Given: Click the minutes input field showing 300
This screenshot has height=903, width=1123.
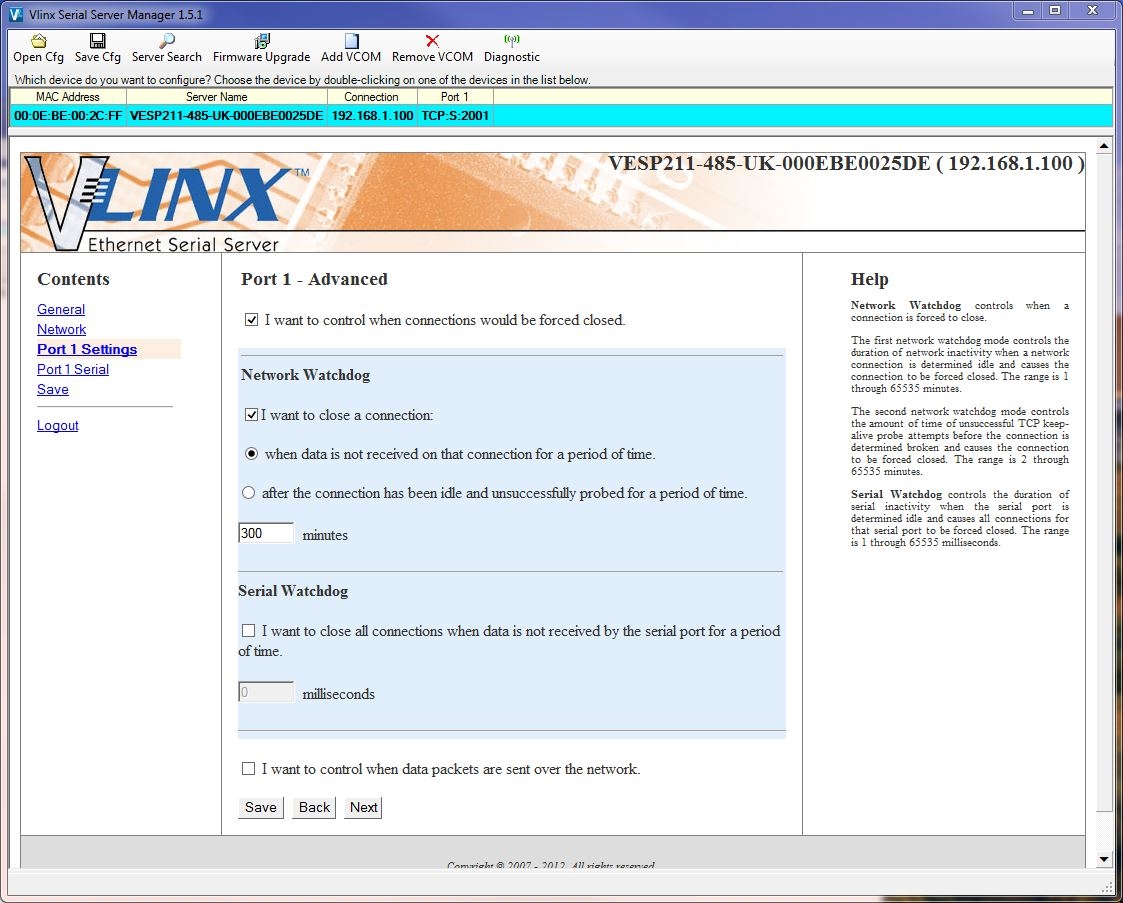Looking at the screenshot, I should click(266, 534).
